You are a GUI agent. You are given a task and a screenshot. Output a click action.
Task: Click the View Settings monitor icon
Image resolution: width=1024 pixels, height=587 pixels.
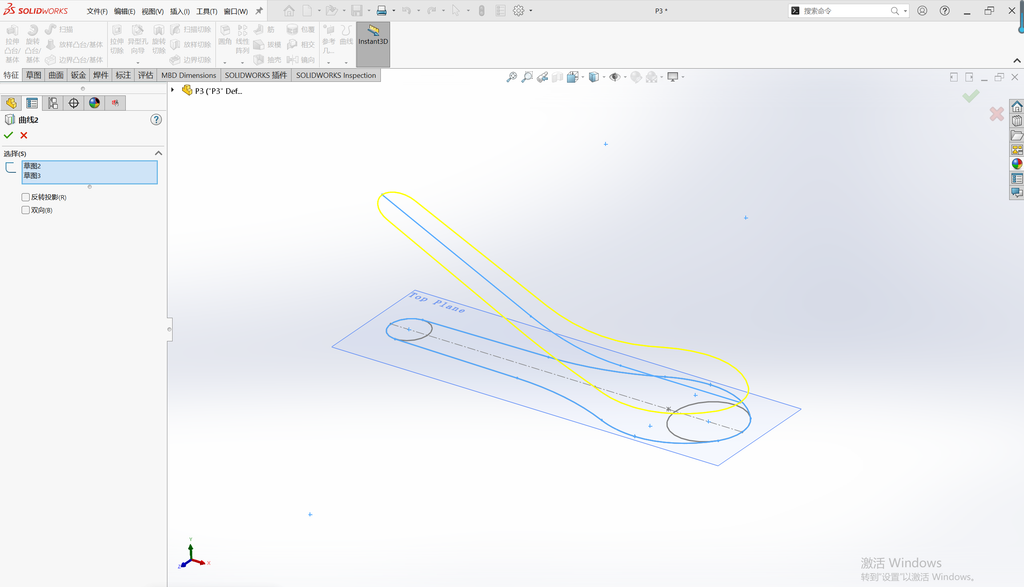[673, 77]
